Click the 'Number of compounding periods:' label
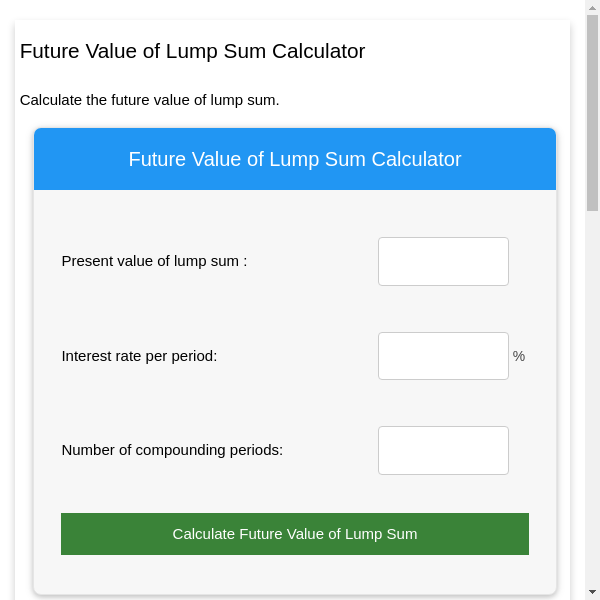This screenshot has width=600, height=600. click(x=172, y=450)
